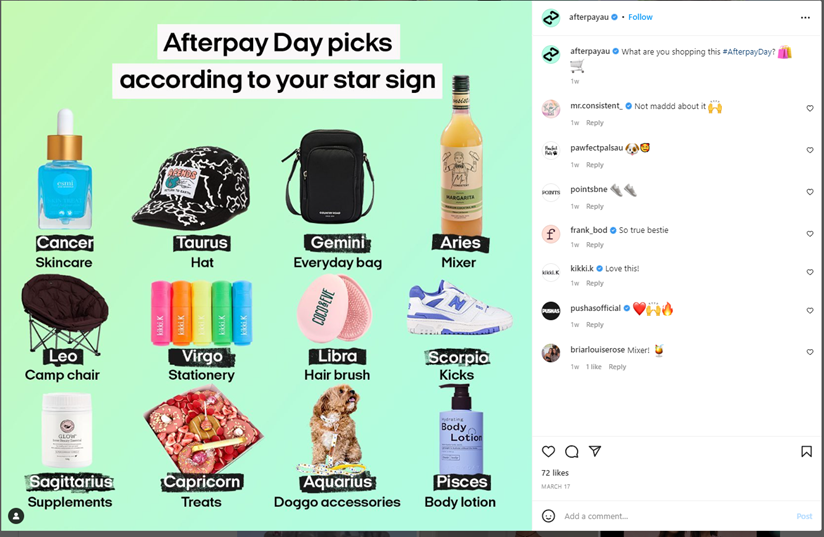View the 72 likes list

pyautogui.click(x=555, y=473)
